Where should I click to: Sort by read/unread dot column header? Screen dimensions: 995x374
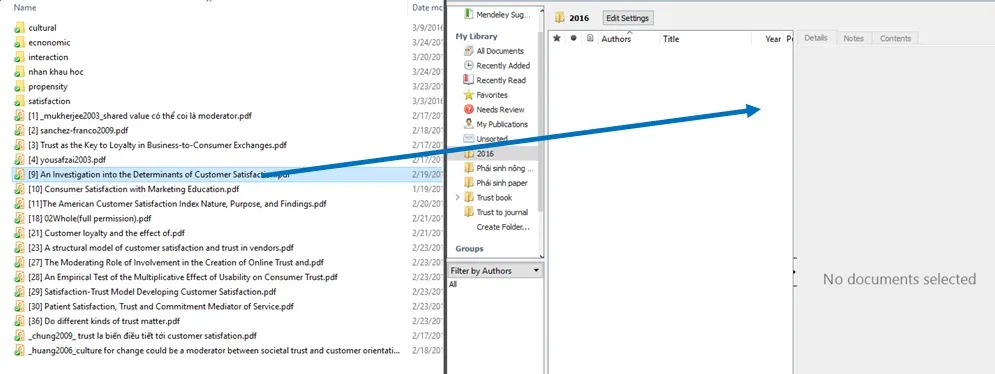574,38
